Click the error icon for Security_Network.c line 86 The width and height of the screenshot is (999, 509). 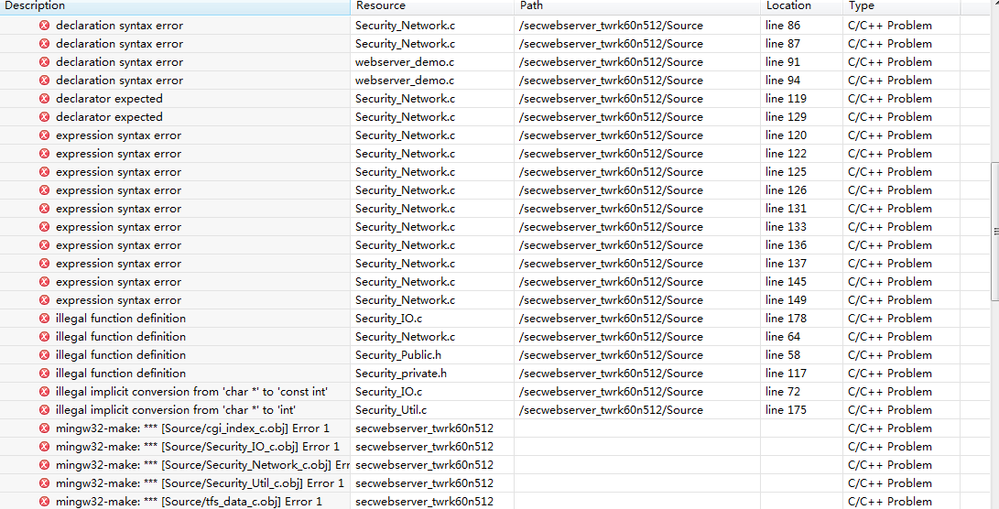coord(44,25)
